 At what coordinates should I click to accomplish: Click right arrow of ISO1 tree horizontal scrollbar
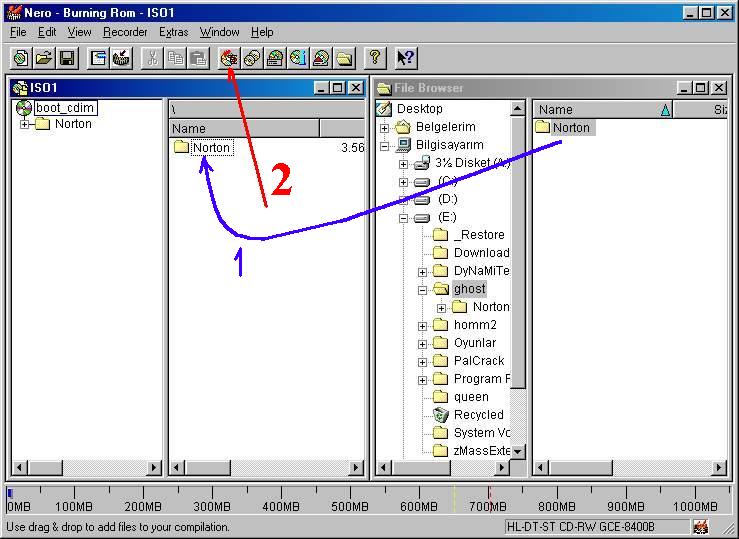click(154, 468)
